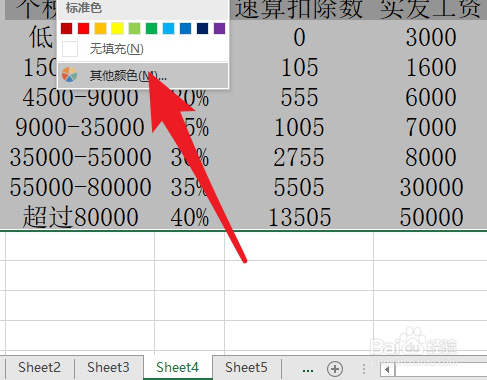Select deduction cell with value 105
Viewport: 487px width, 380px height.
click(x=299, y=67)
